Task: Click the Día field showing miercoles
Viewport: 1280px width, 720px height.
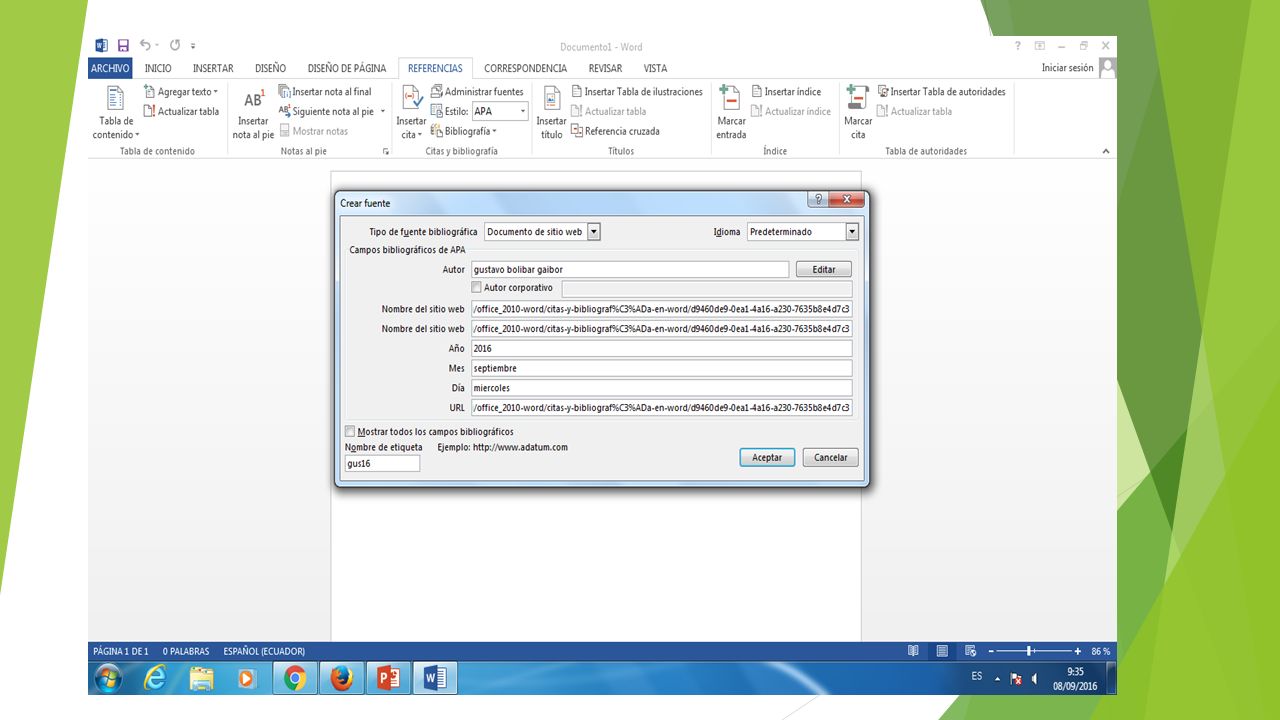Action: (x=662, y=388)
